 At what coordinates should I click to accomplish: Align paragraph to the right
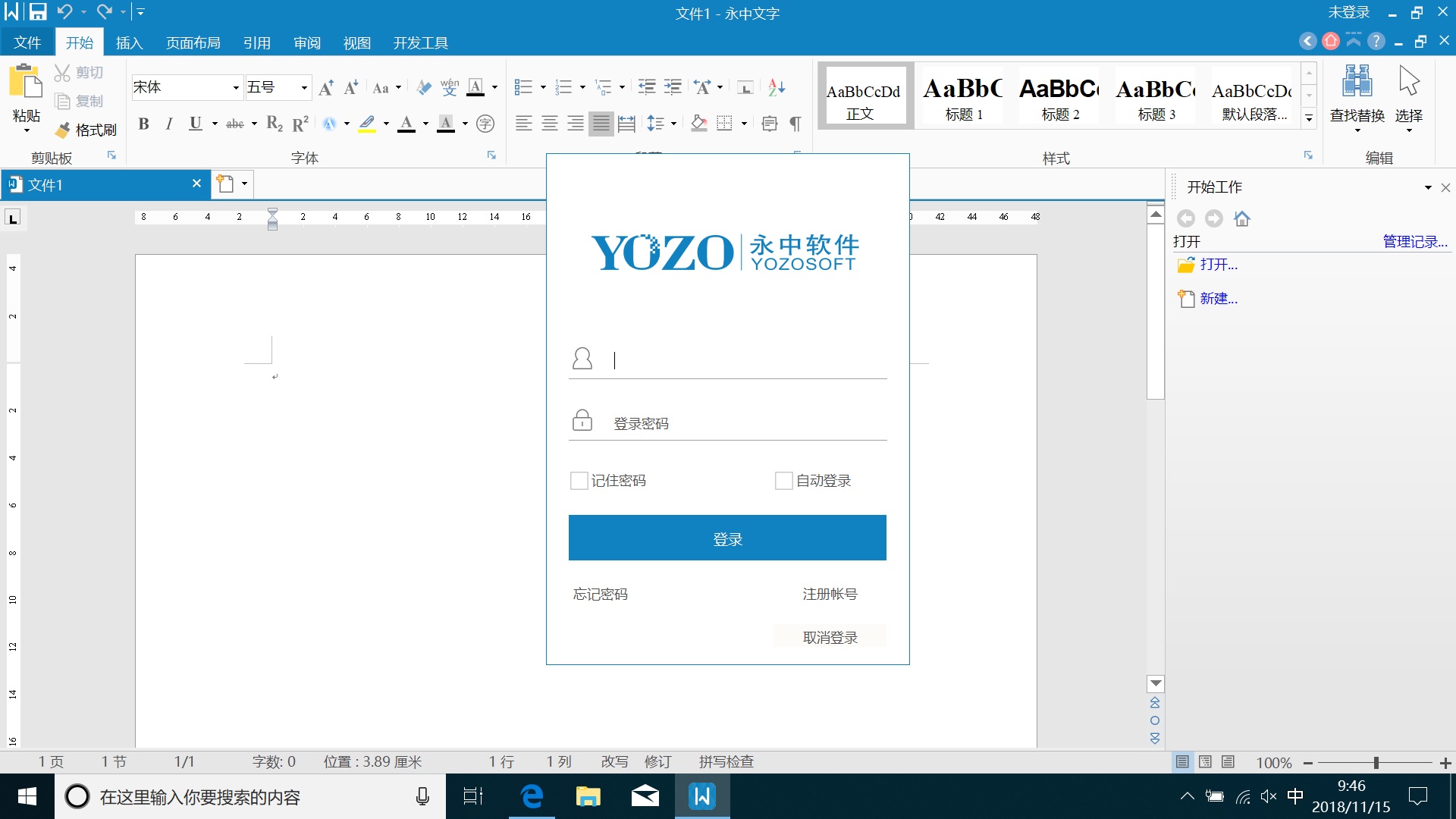click(x=575, y=124)
